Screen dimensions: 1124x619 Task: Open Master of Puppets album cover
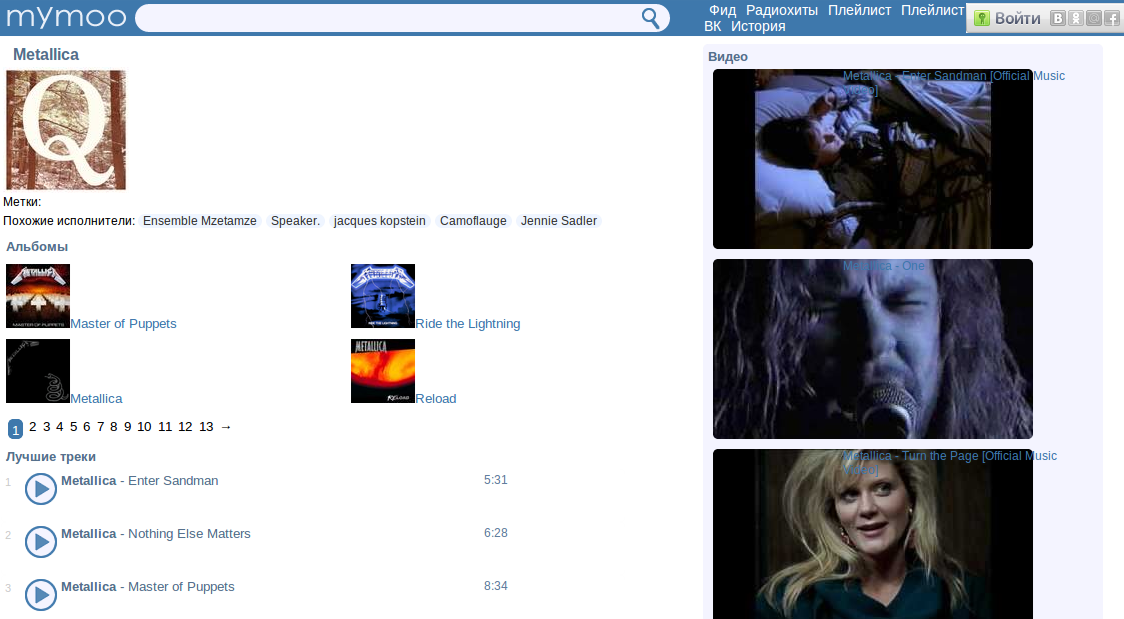[x=38, y=296]
